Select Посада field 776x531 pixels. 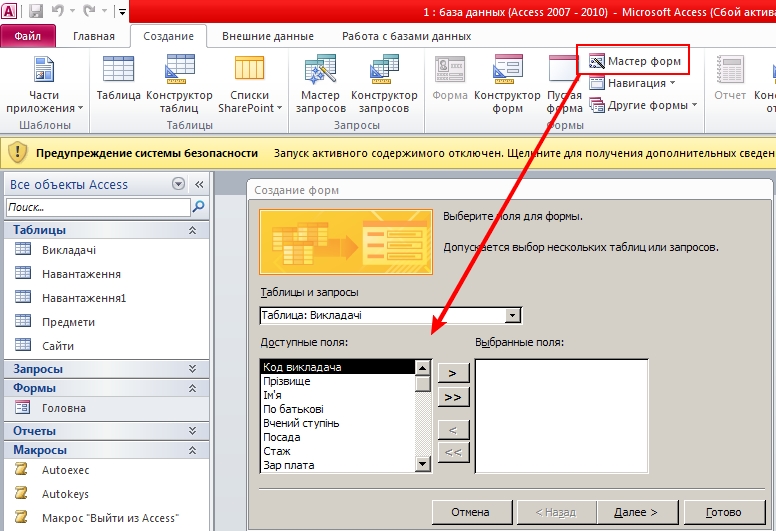[x=339, y=437]
